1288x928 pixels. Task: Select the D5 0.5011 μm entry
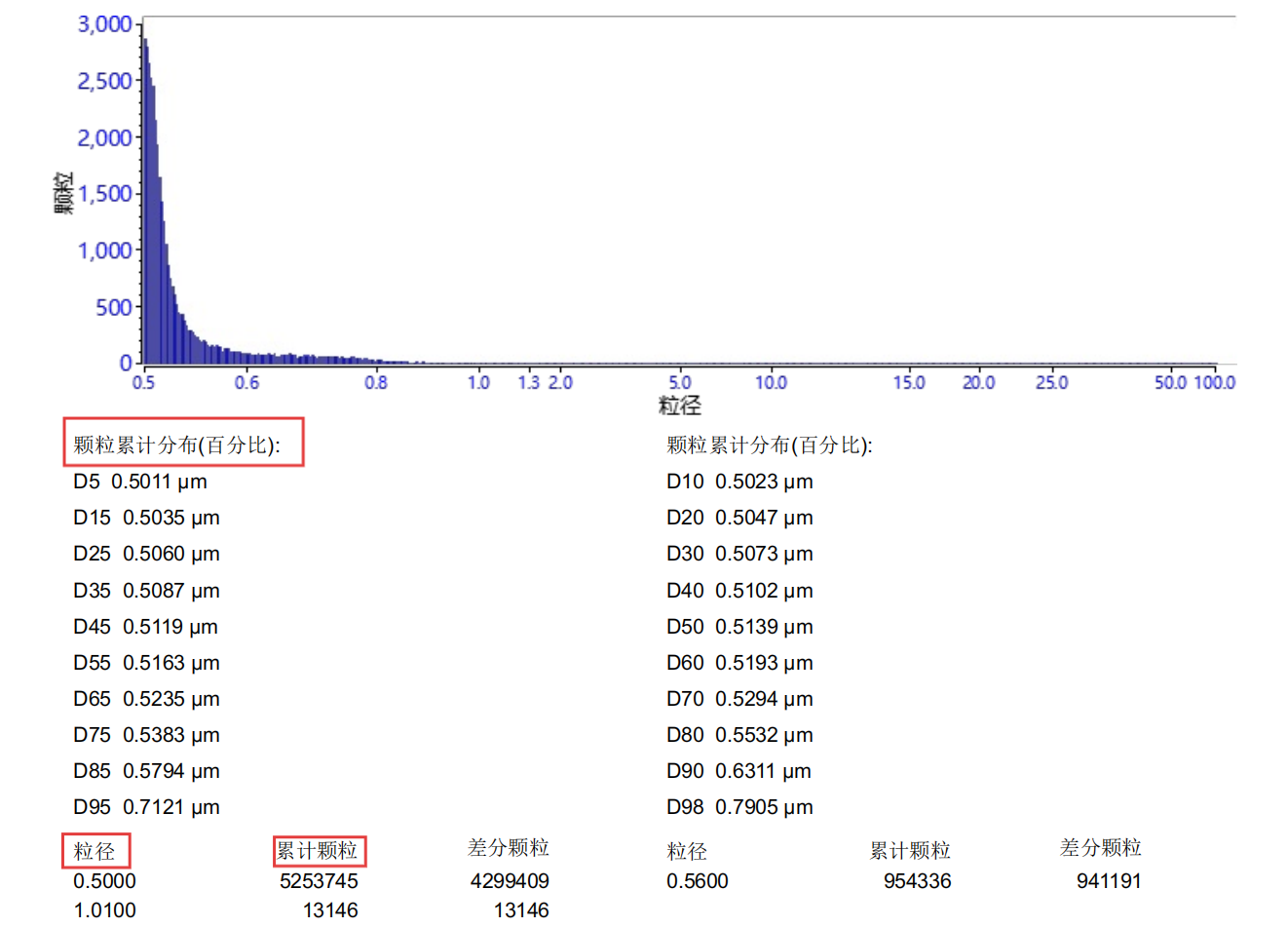140,482
